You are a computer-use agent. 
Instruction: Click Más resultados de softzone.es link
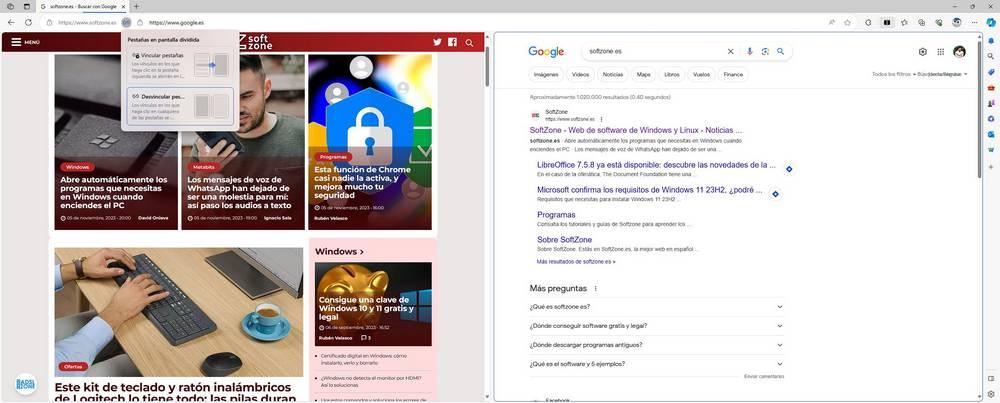click(x=576, y=262)
